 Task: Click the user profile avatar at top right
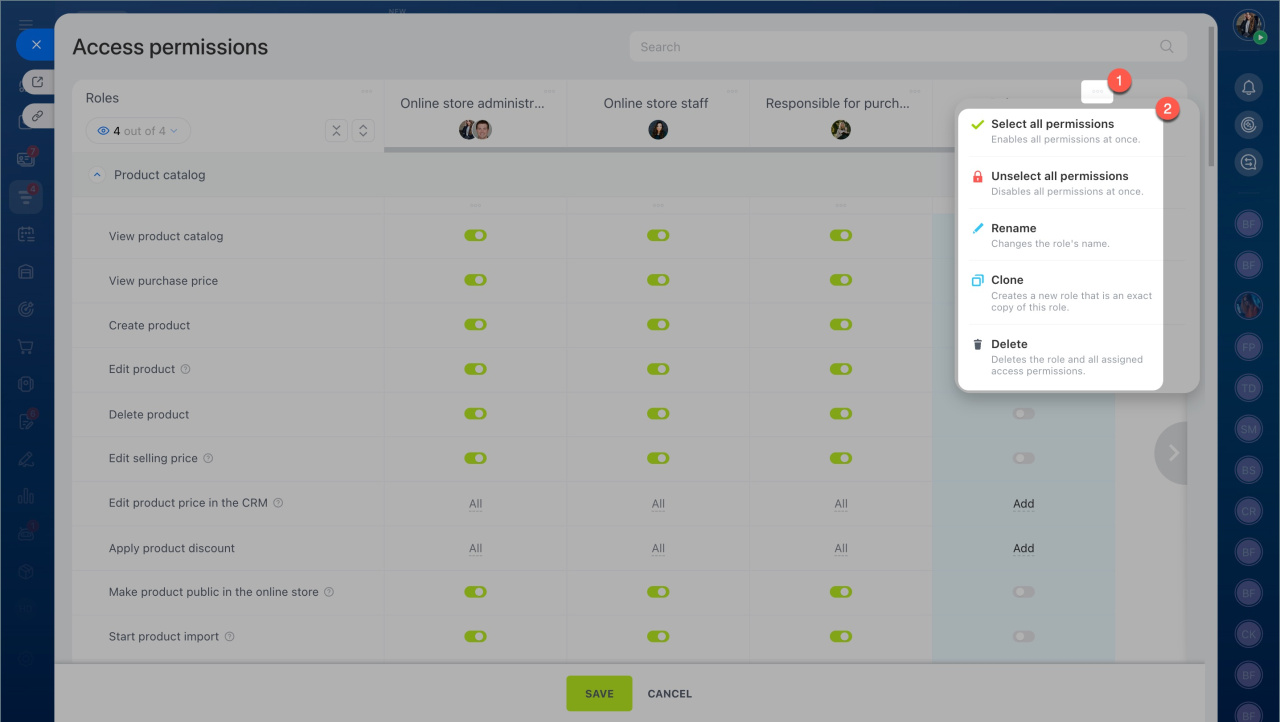pos(1248,25)
